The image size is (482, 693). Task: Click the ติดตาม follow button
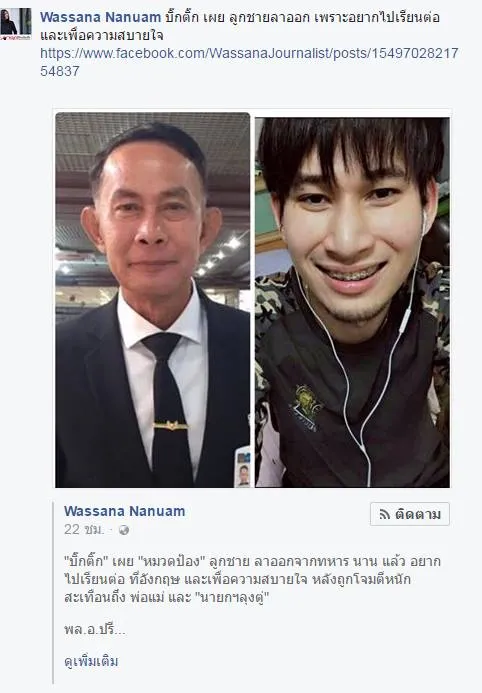pyautogui.click(x=410, y=514)
